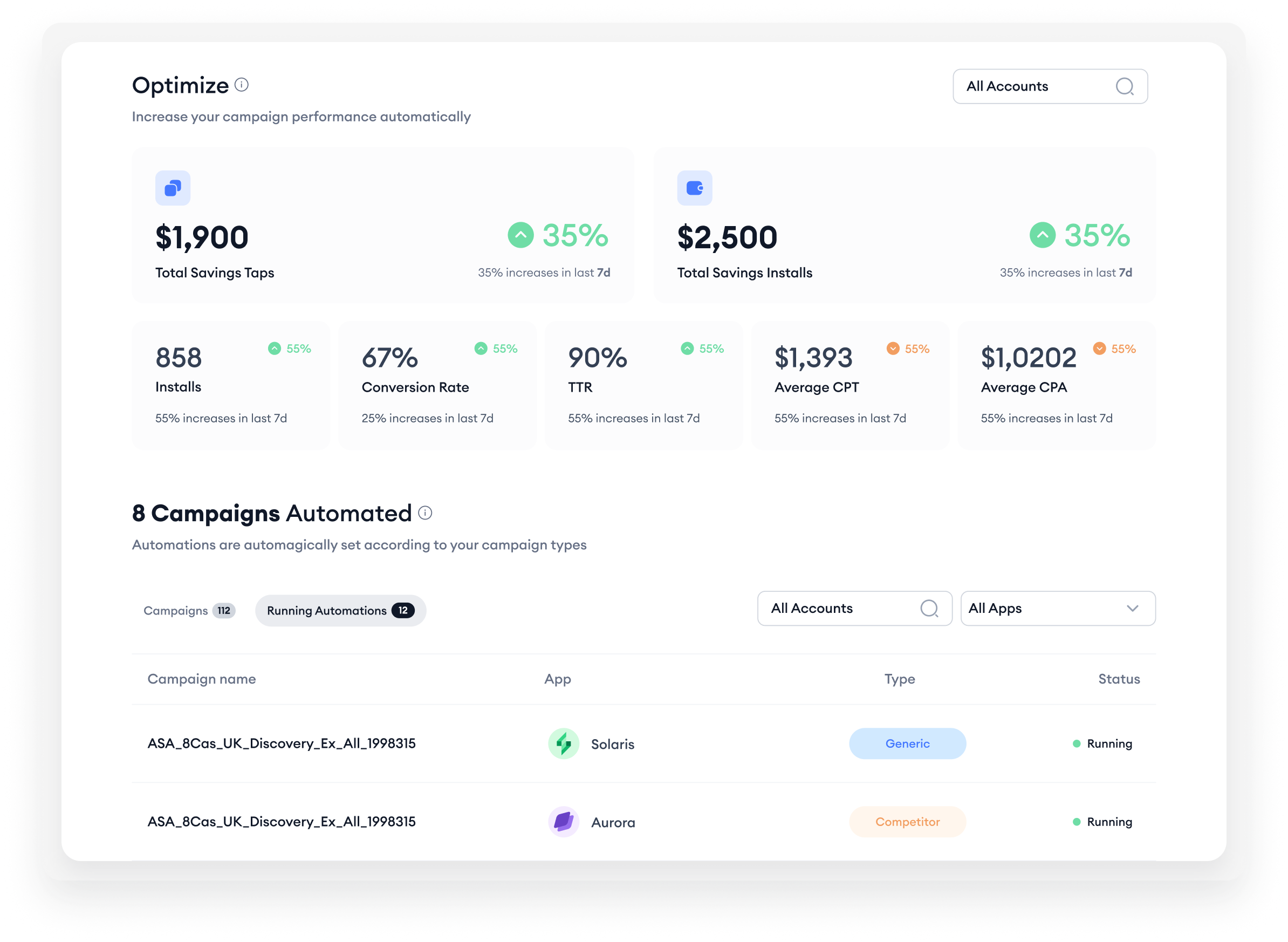Expand the top All Accounts selector

pyautogui.click(x=1050, y=86)
